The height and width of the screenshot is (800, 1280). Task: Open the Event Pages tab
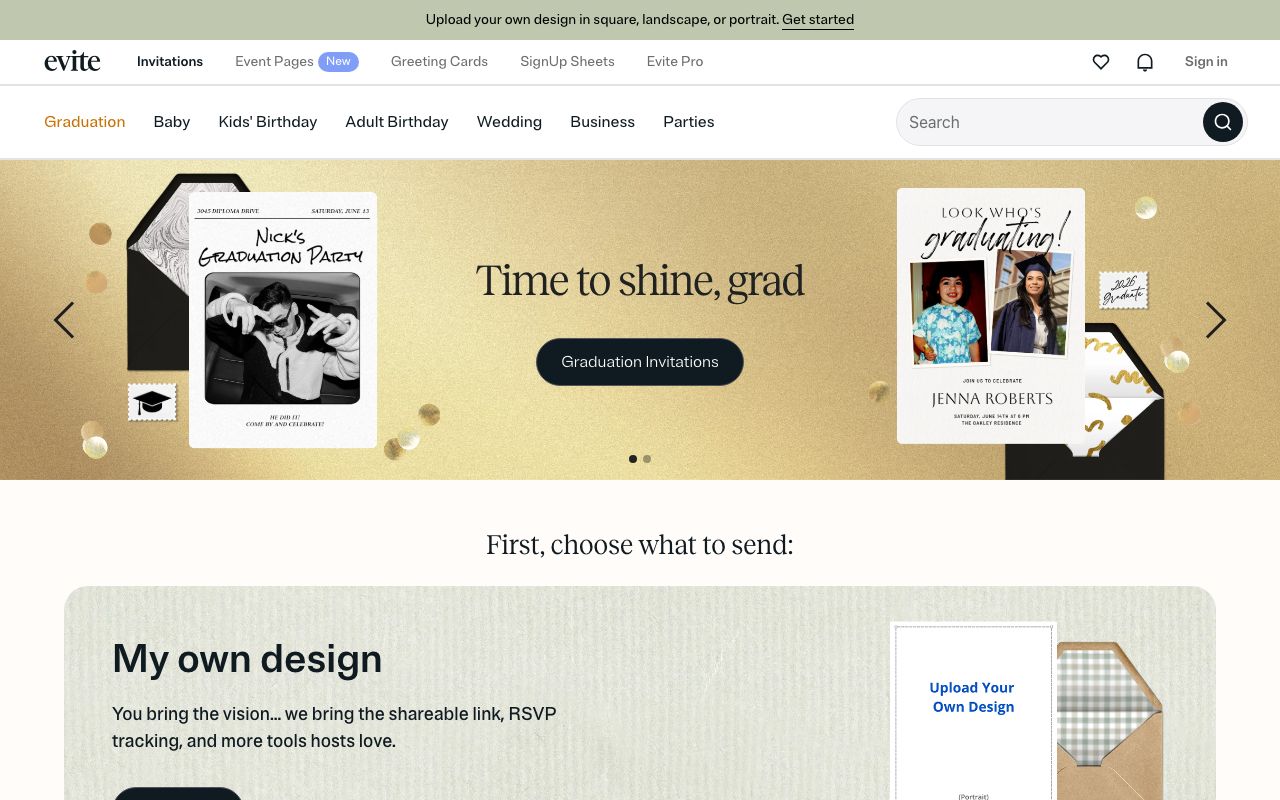pos(274,62)
